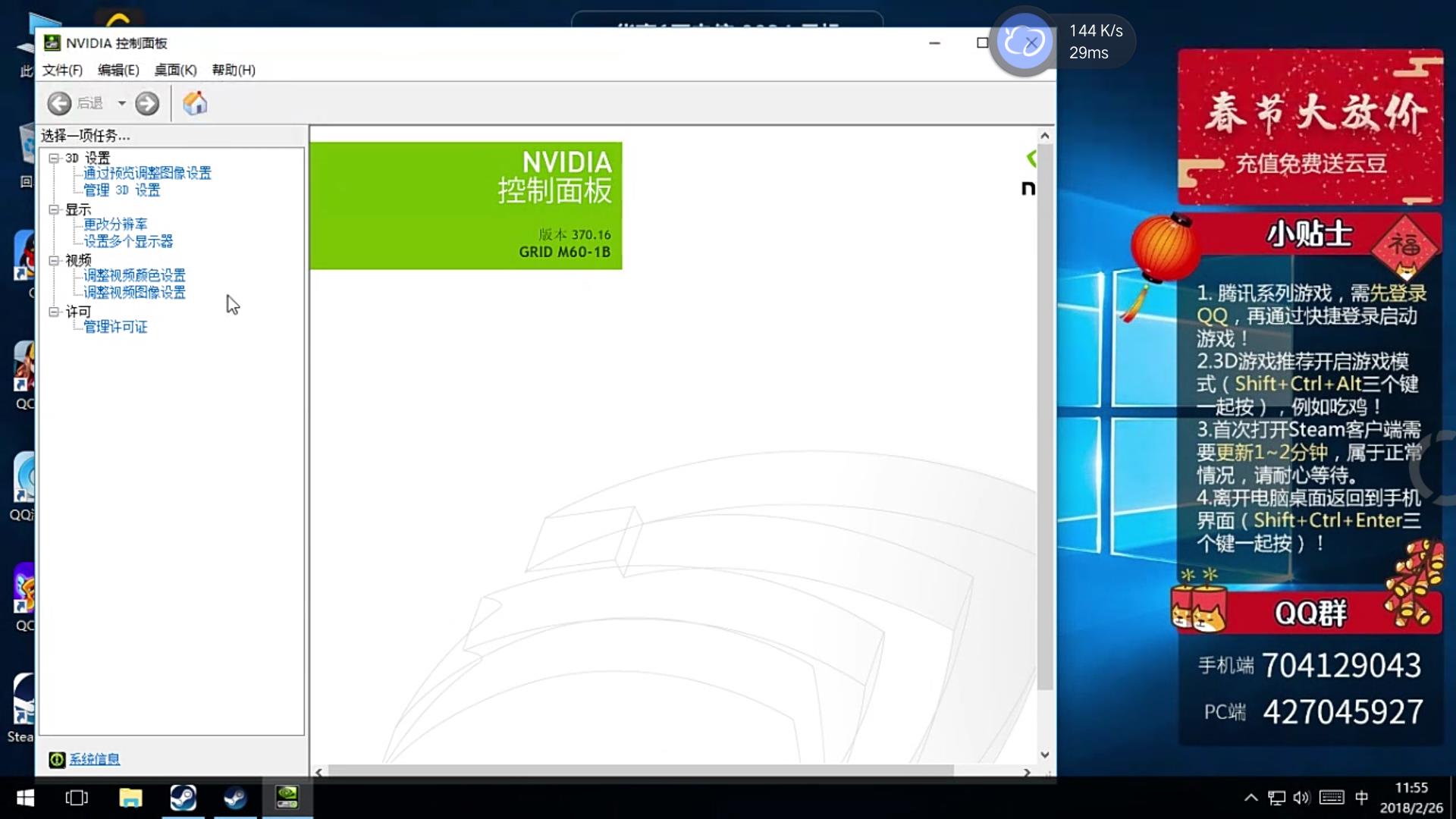Open 通过预览调整图像设置 link
The width and height of the screenshot is (1456, 819).
[147, 173]
